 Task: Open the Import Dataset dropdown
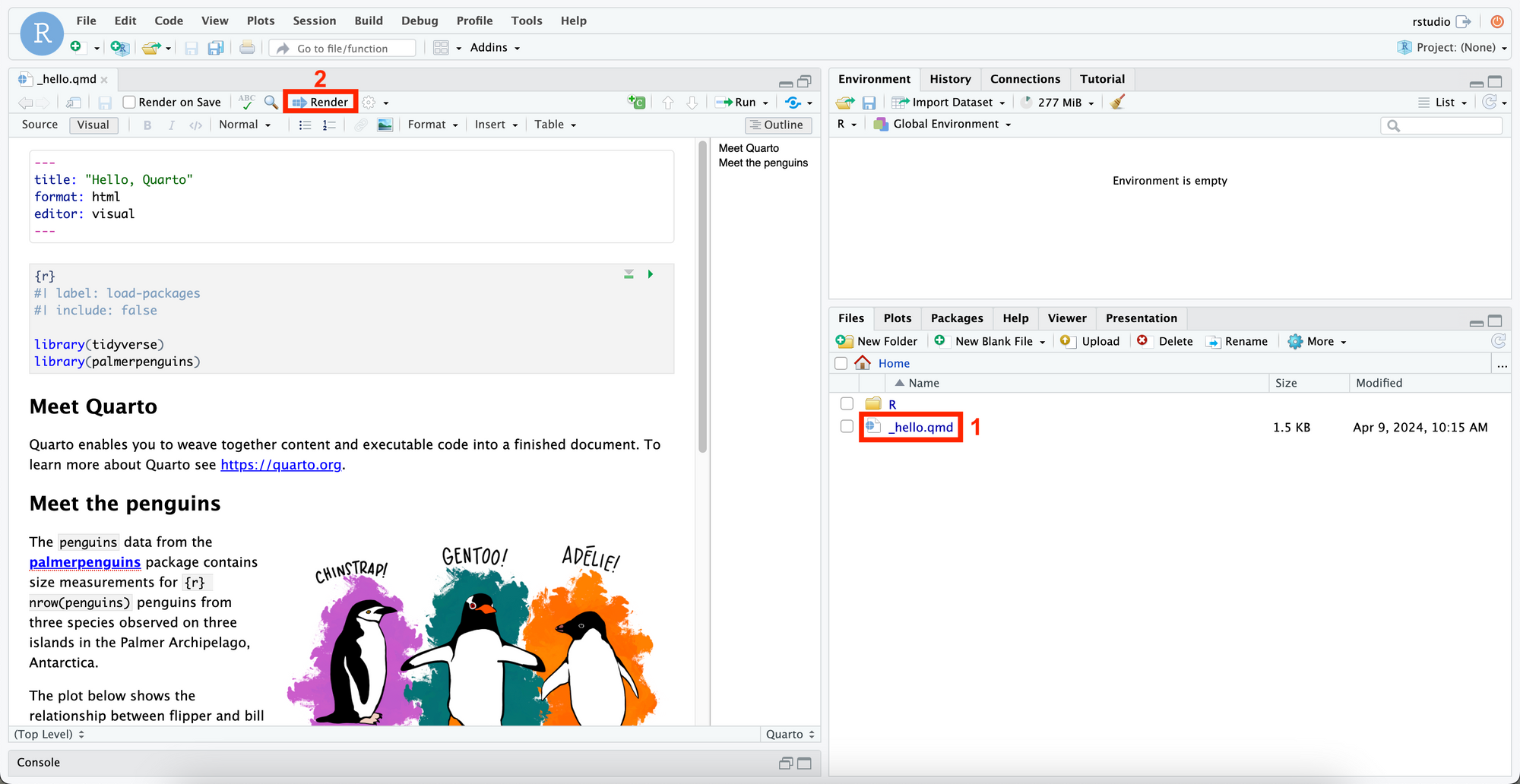tap(948, 102)
